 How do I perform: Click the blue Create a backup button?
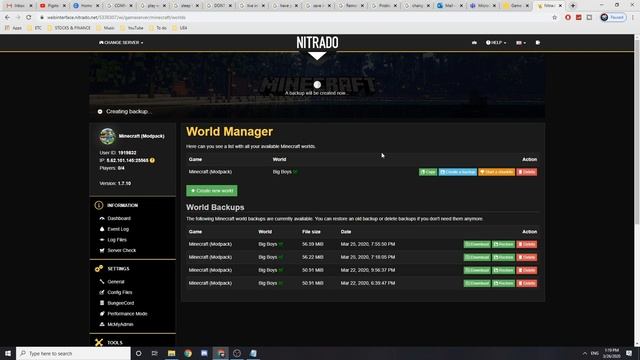[458, 172]
